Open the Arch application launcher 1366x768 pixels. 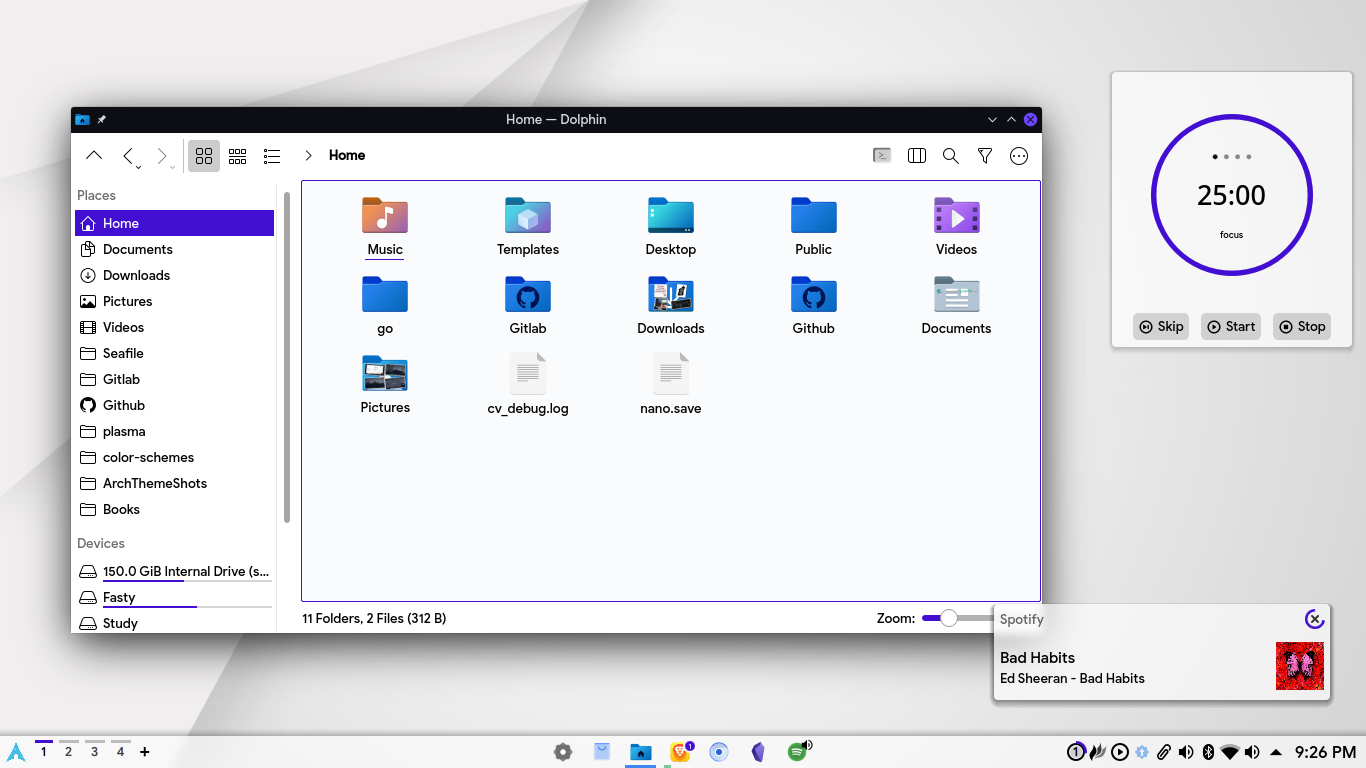point(16,752)
